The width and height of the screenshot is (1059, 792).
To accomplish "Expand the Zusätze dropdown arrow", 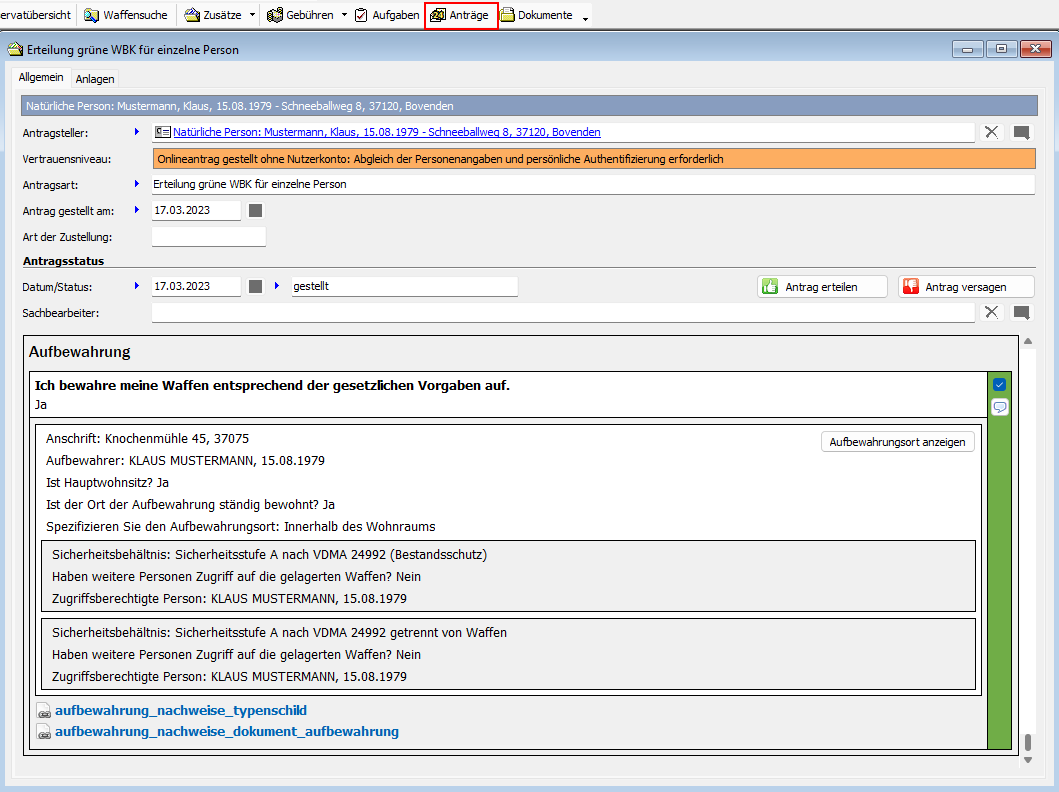I will [252, 15].
